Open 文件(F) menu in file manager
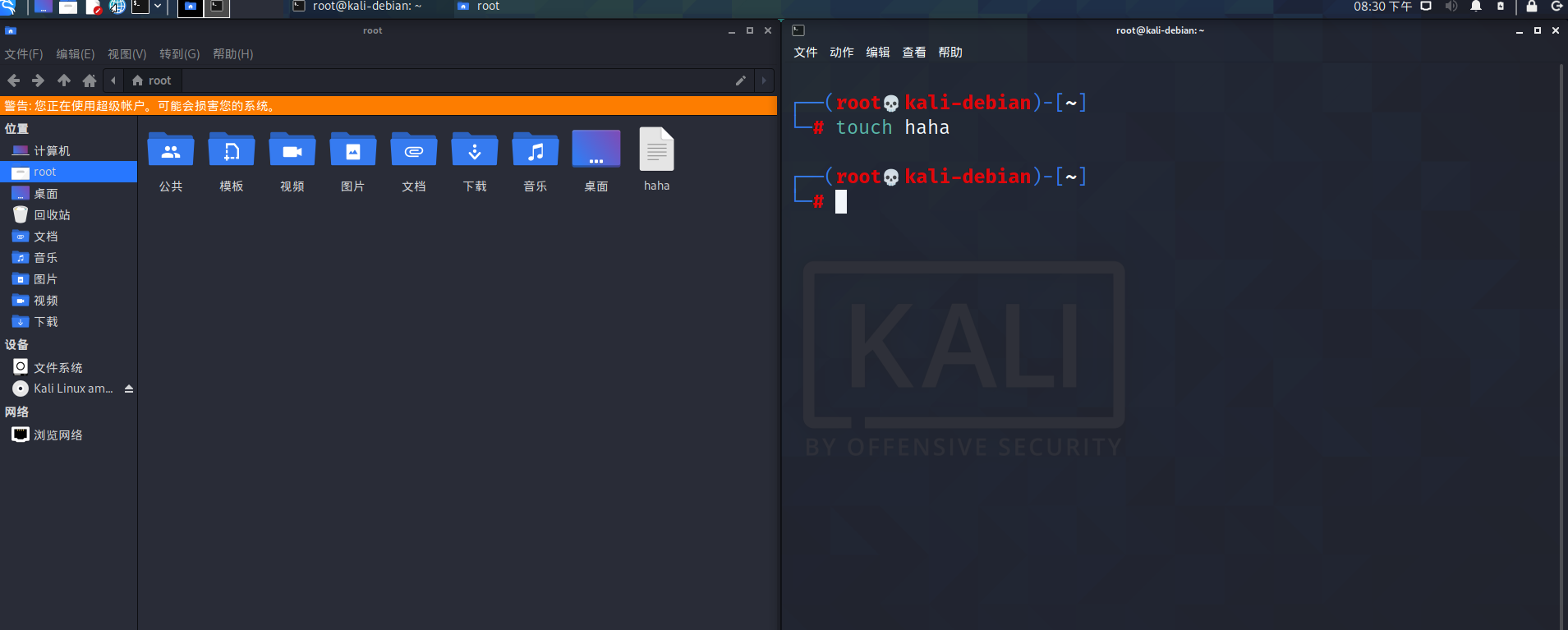 click(x=24, y=54)
